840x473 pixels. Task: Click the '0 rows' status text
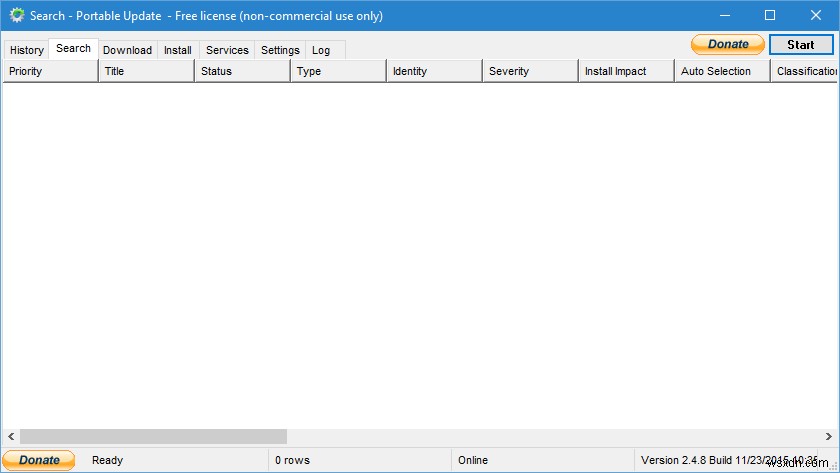(x=292, y=460)
